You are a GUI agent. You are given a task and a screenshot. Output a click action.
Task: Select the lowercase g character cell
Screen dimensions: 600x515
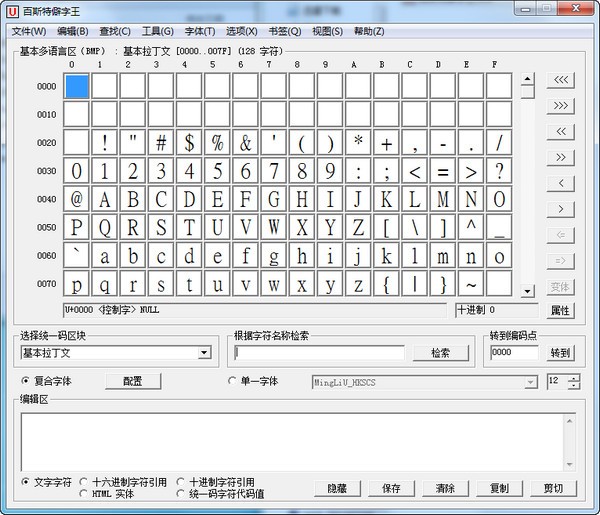pos(274,256)
